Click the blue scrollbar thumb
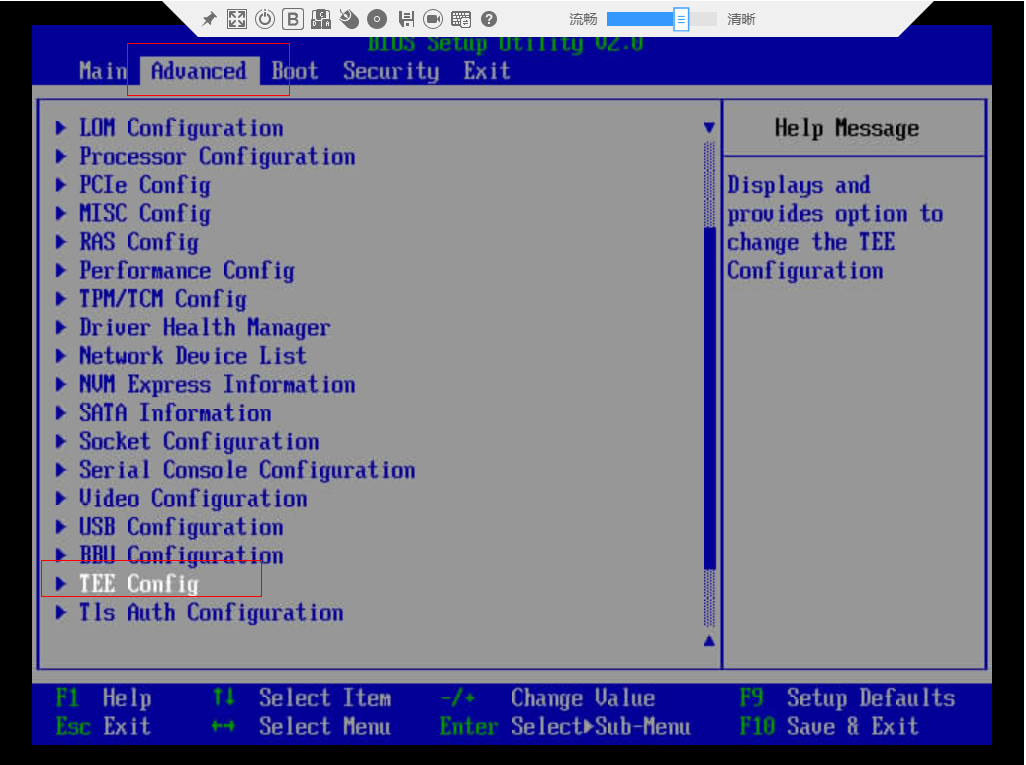Image resolution: width=1026 pixels, height=765 pixels. (x=709, y=398)
